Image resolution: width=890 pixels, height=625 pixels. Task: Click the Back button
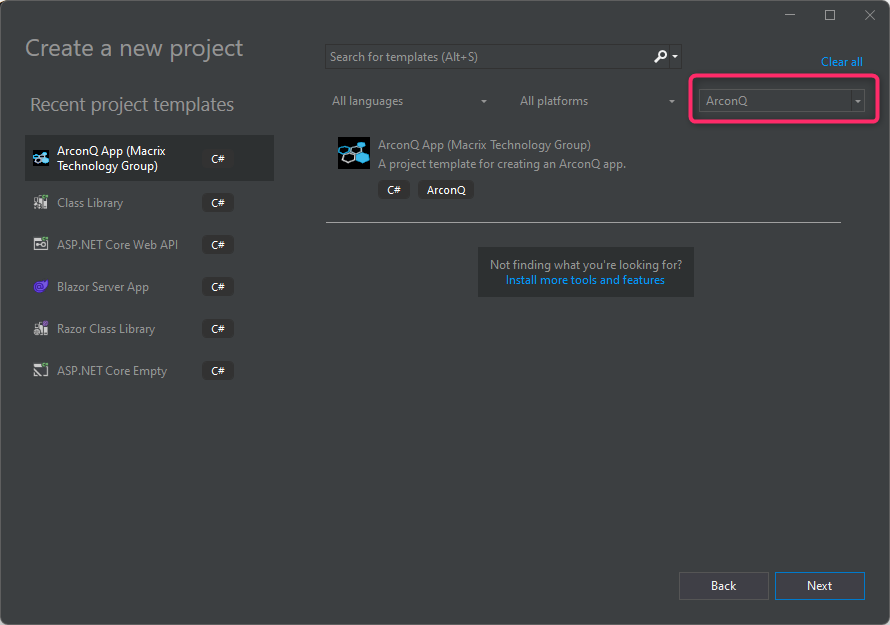723,586
